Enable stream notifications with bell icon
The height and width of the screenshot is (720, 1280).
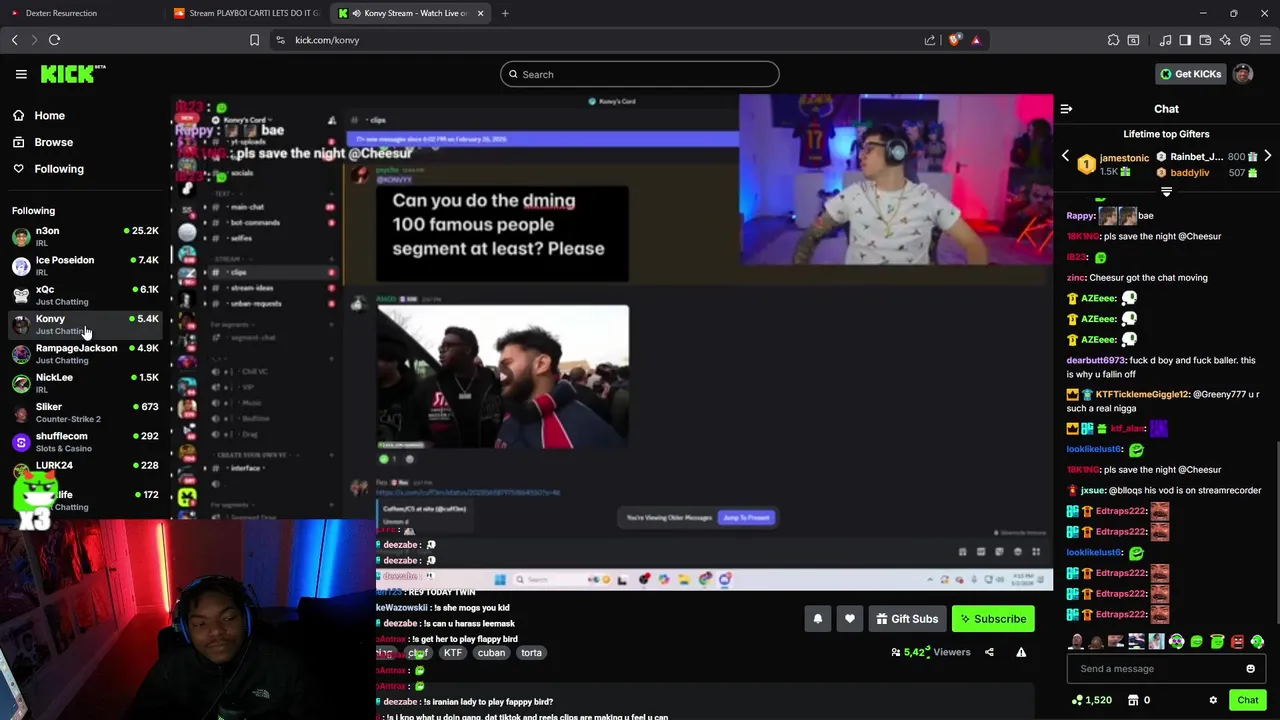point(817,619)
